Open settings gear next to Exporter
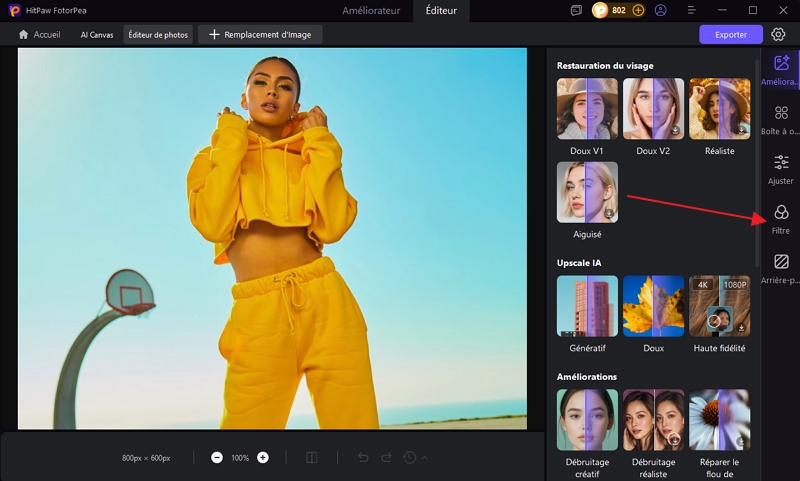Image resolution: width=800 pixels, height=481 pixels. click(778, 34)
